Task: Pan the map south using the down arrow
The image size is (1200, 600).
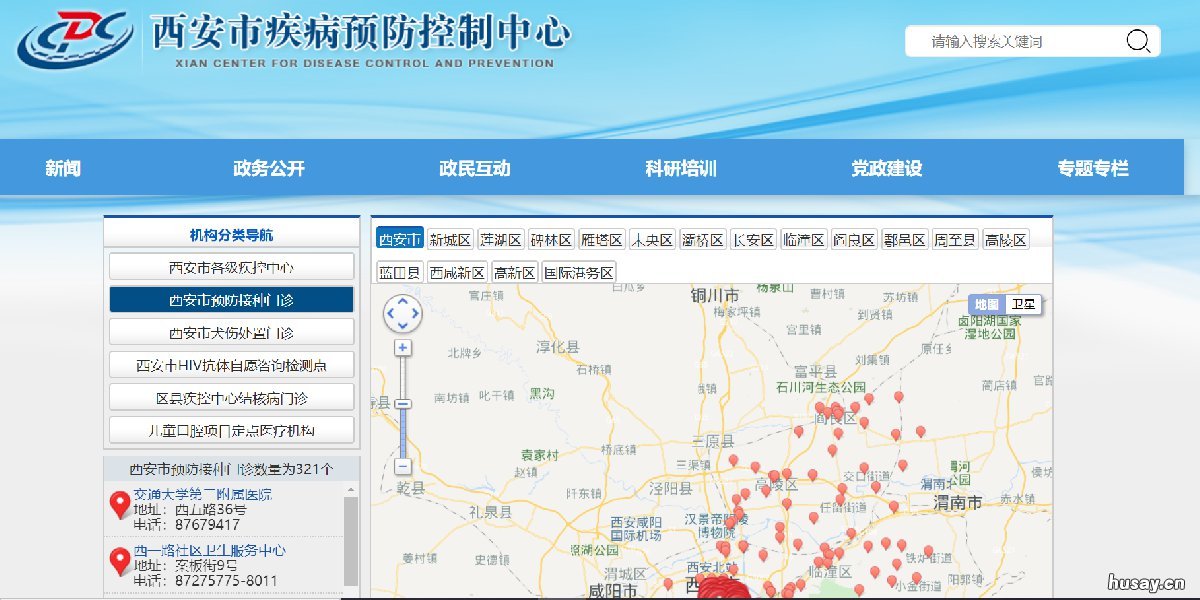Action: pos(403,325)
